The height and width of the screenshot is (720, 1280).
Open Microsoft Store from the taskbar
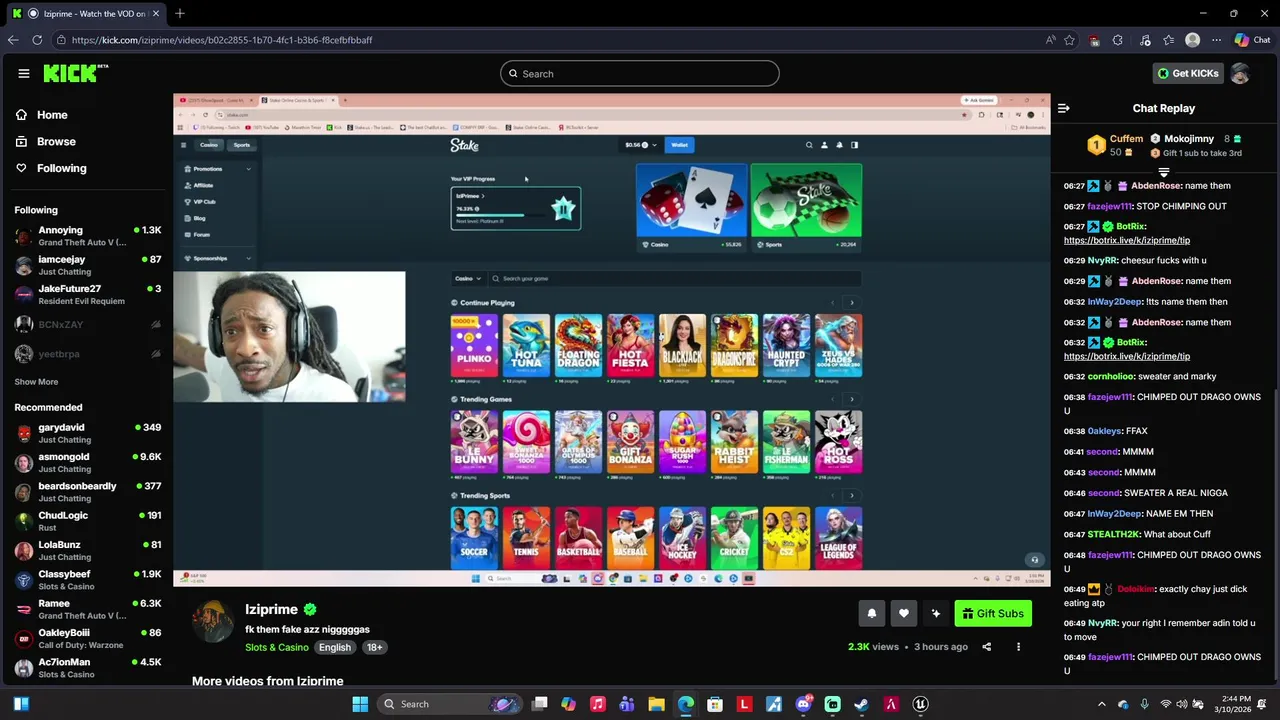click(x=715, y=704)
